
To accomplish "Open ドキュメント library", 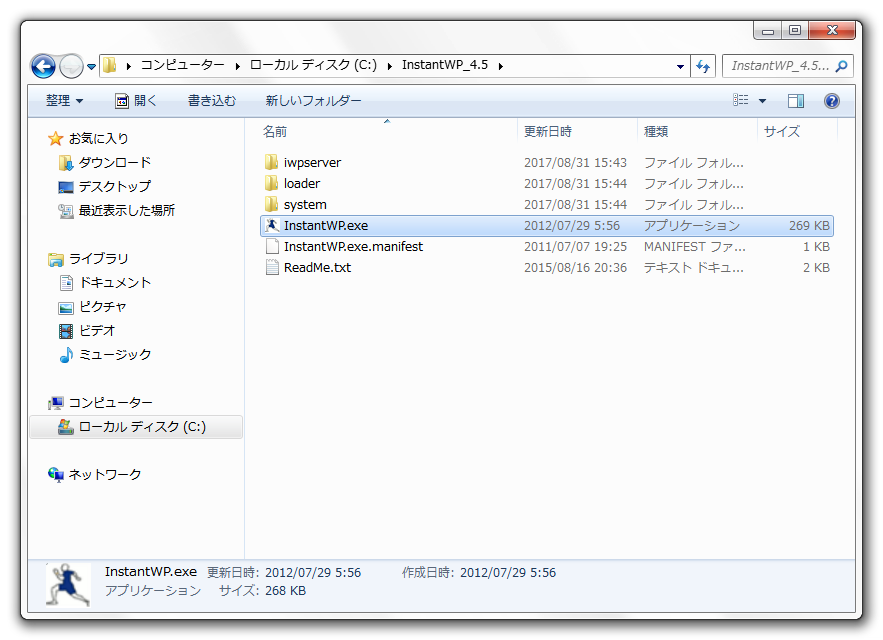I will point(115,283).
